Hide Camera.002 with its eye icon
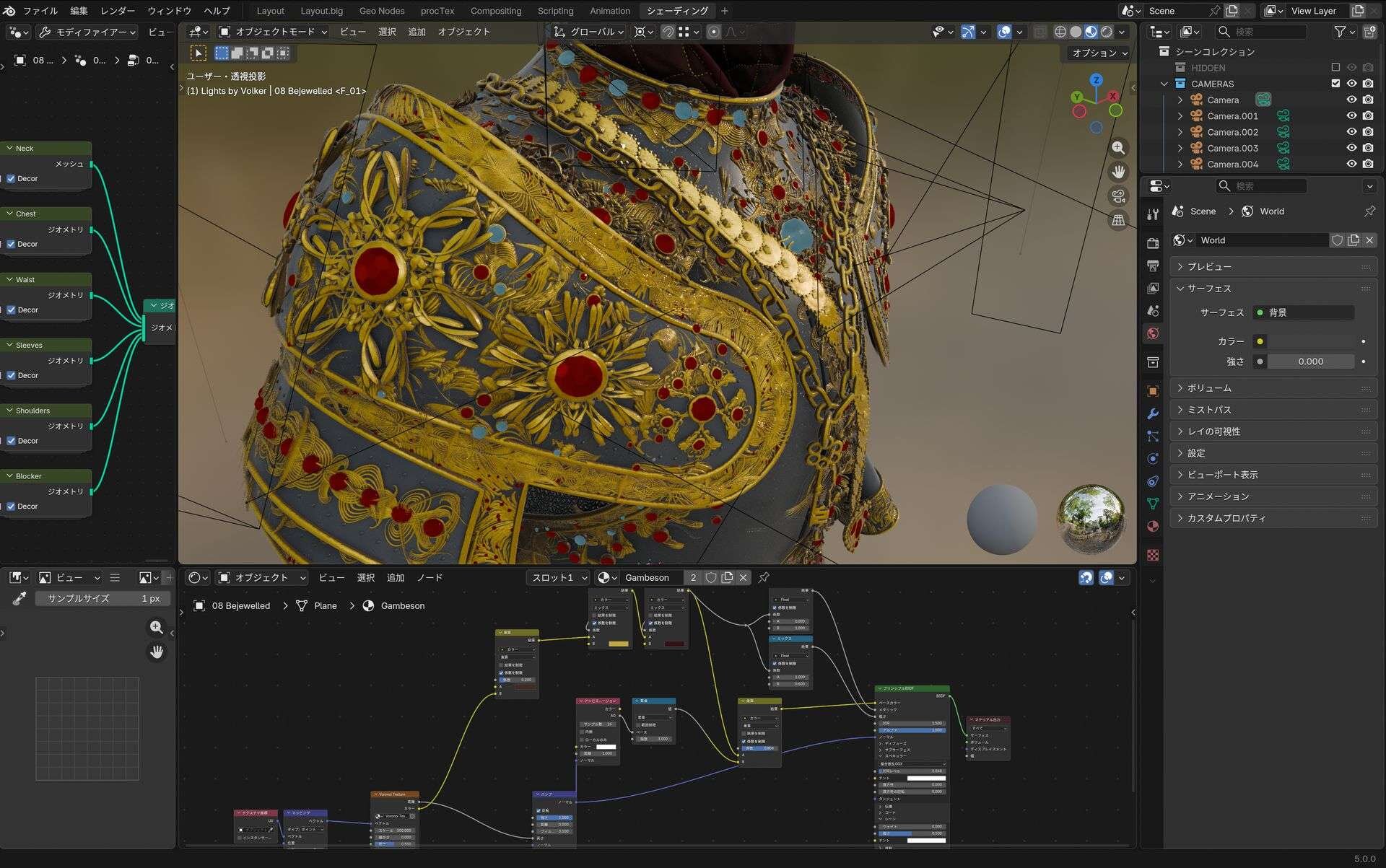1386x868 pixels. tap(1351, 132)
